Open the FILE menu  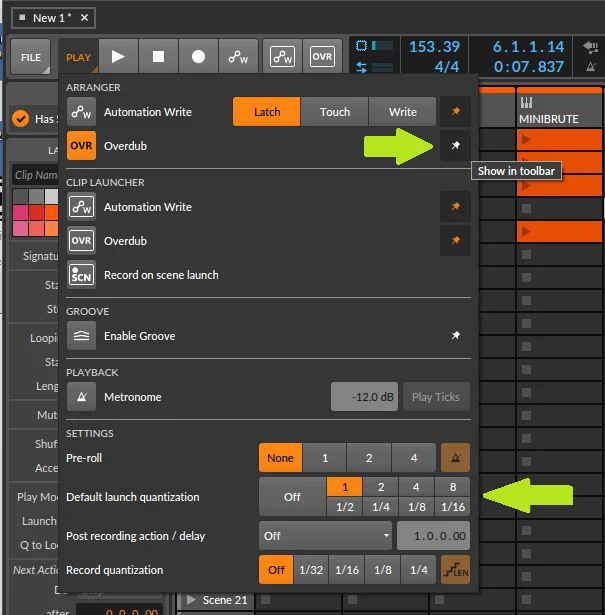tap(31, 57)
